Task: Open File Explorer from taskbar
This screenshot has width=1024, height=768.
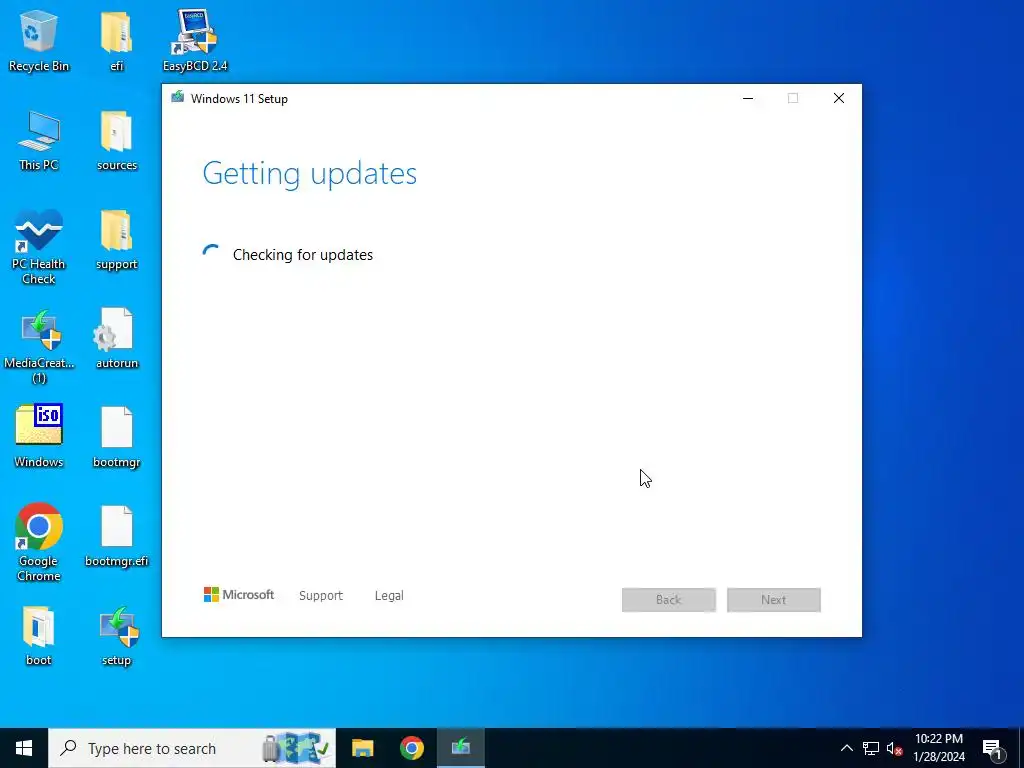Action: click(362, 748)
